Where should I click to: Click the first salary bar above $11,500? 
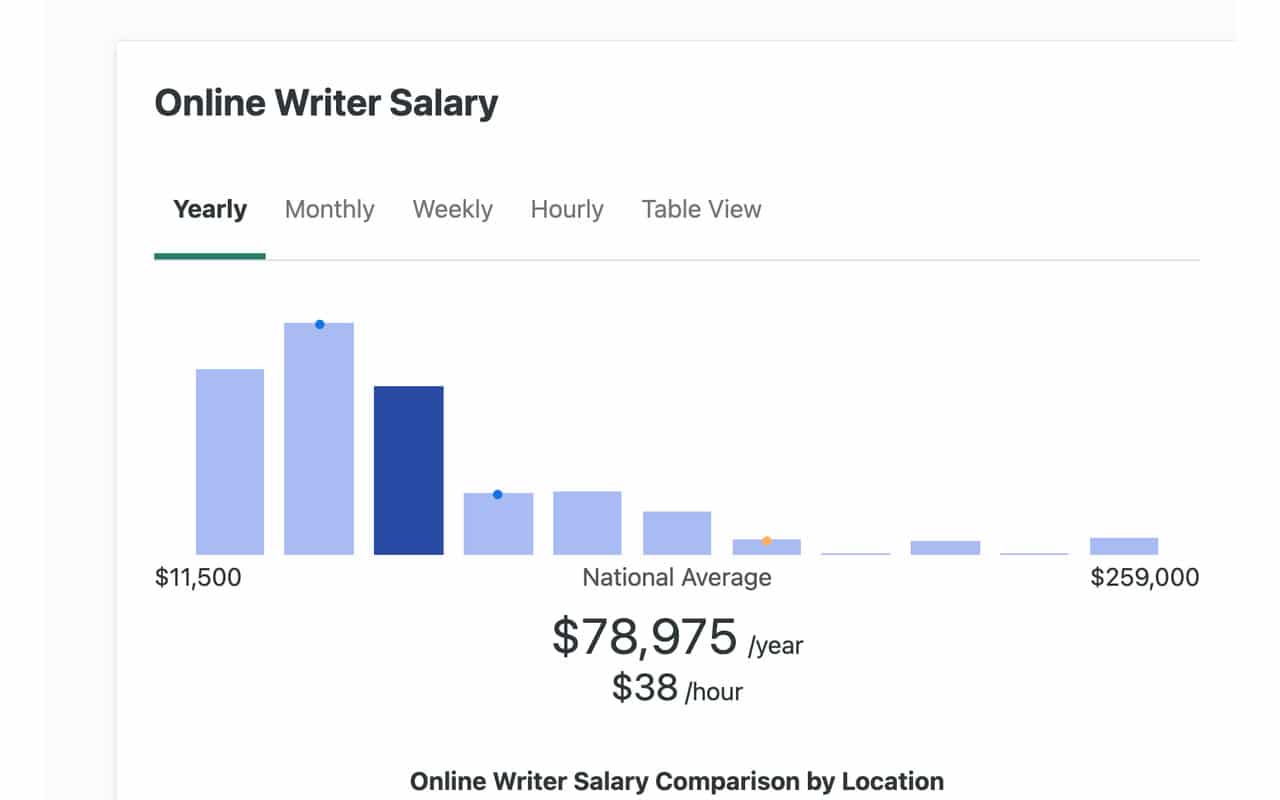coord(231,460)
